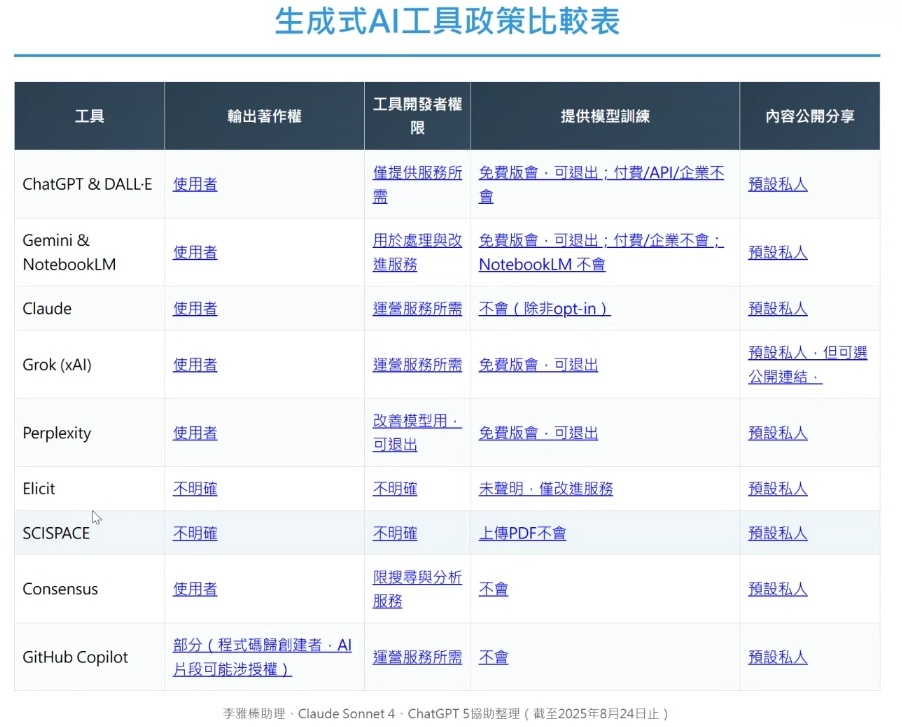
Task: Click the title 生成式AI工具政策比較表
Action: point(447,21)
